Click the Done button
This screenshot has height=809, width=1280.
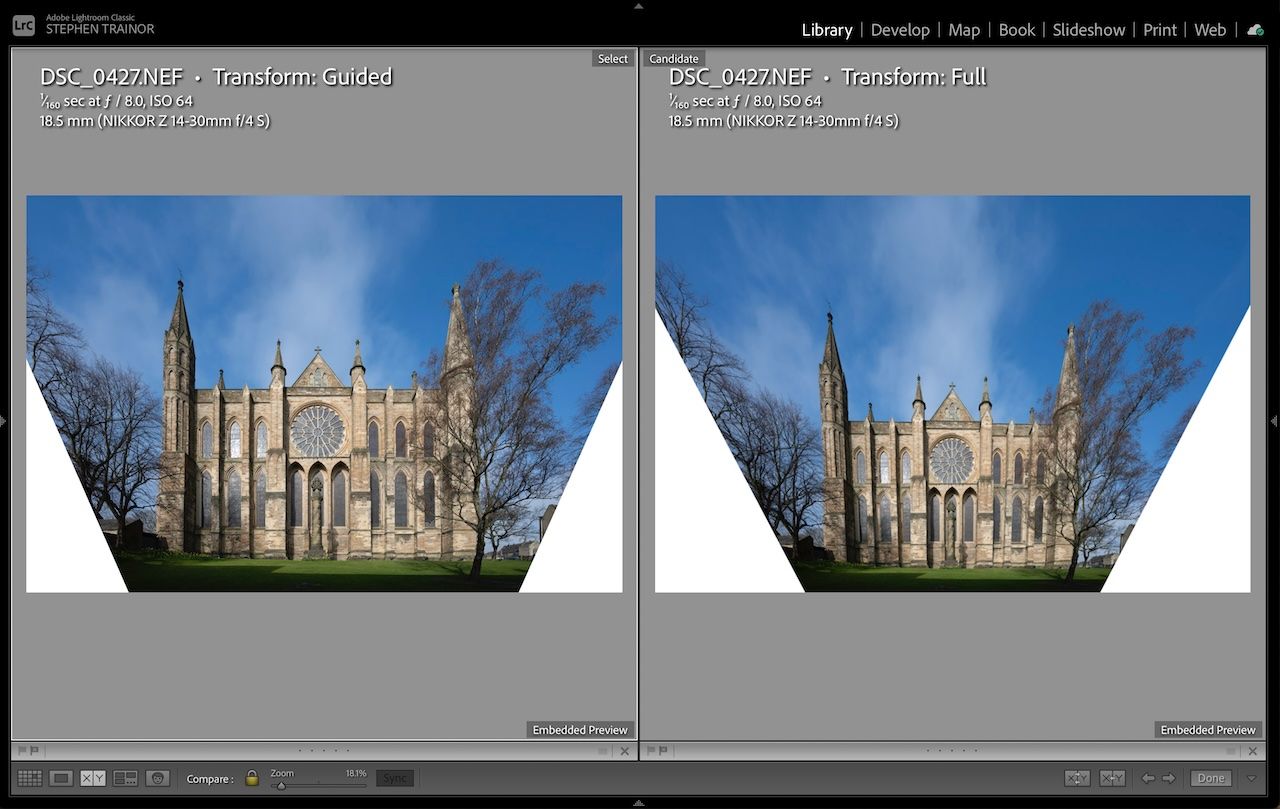pos(1209,777)
